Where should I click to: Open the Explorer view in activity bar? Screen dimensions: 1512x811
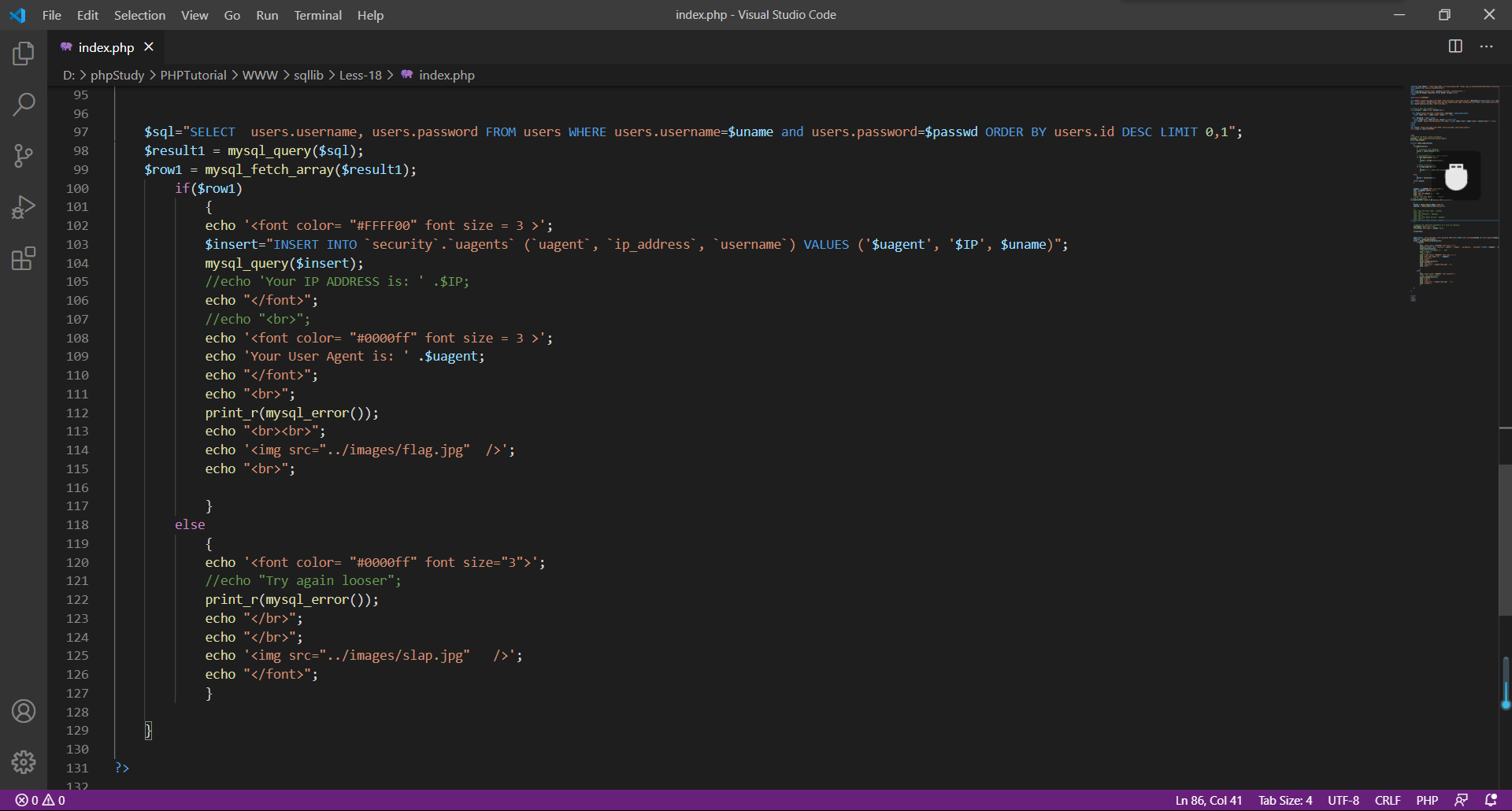[24, 54]
